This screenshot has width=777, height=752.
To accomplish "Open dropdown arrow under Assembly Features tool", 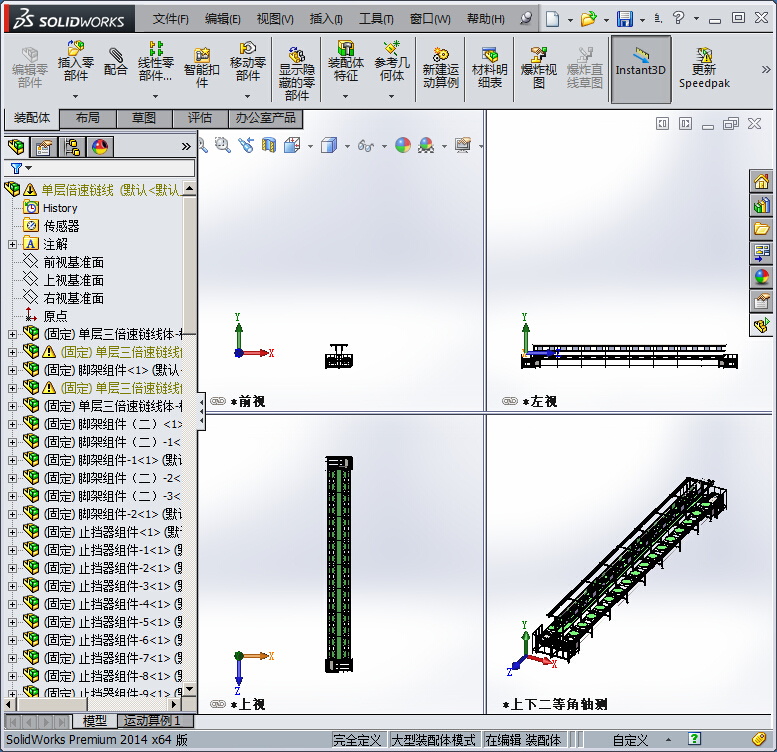I will pyautogui.click(x=345, y=96).
